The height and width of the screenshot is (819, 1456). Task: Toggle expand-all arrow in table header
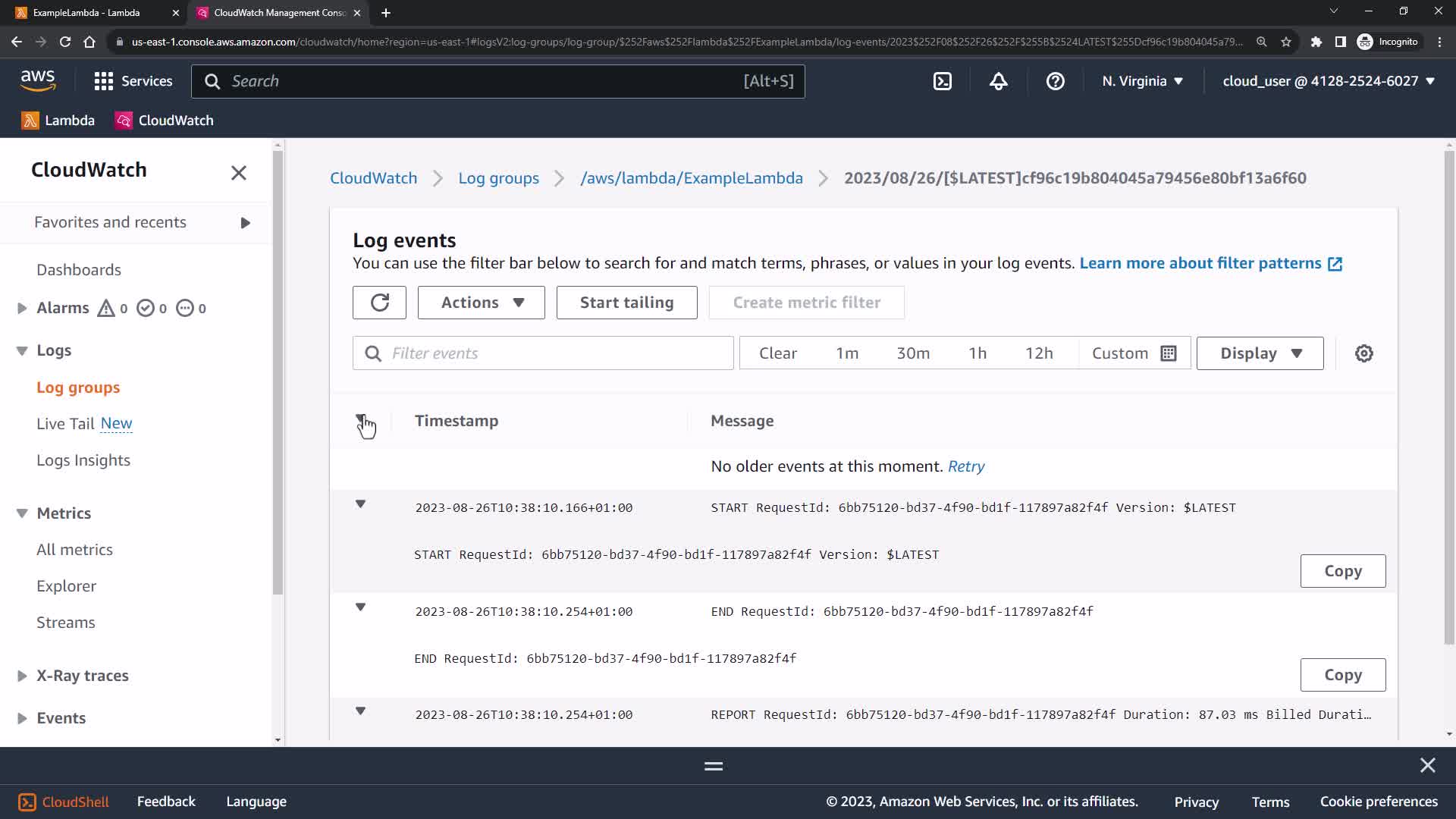tap(361, 419)
